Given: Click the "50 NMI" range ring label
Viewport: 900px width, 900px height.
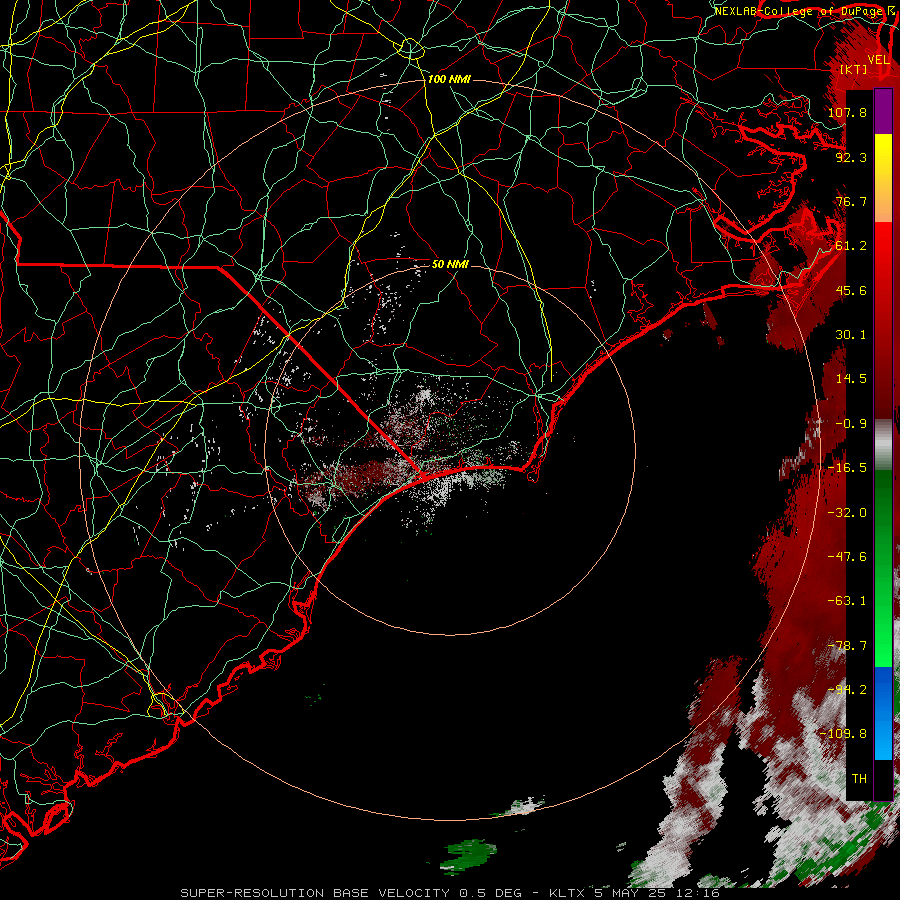Looking at the screenshot, I should pyautogui.click(x=451, y=264).
